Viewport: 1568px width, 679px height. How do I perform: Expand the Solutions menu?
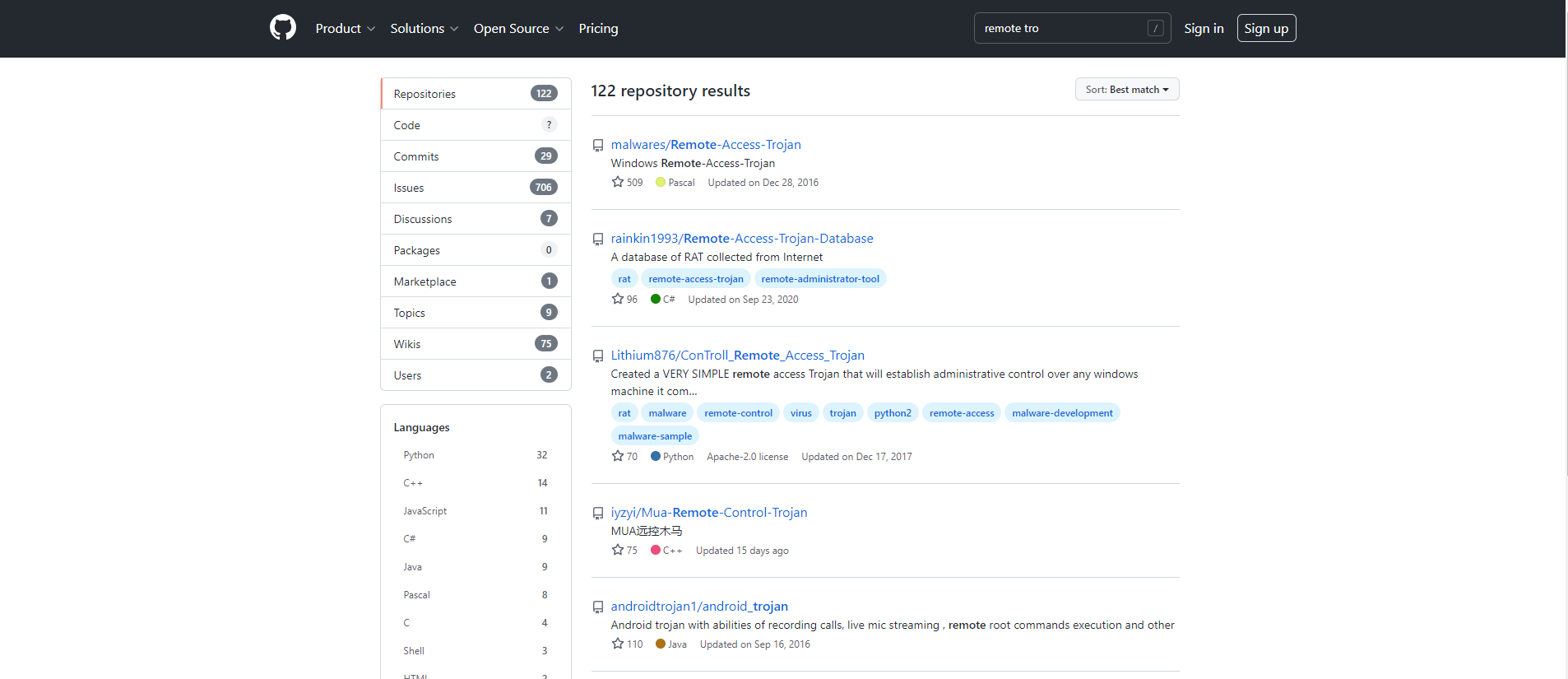tap(424, 28)
